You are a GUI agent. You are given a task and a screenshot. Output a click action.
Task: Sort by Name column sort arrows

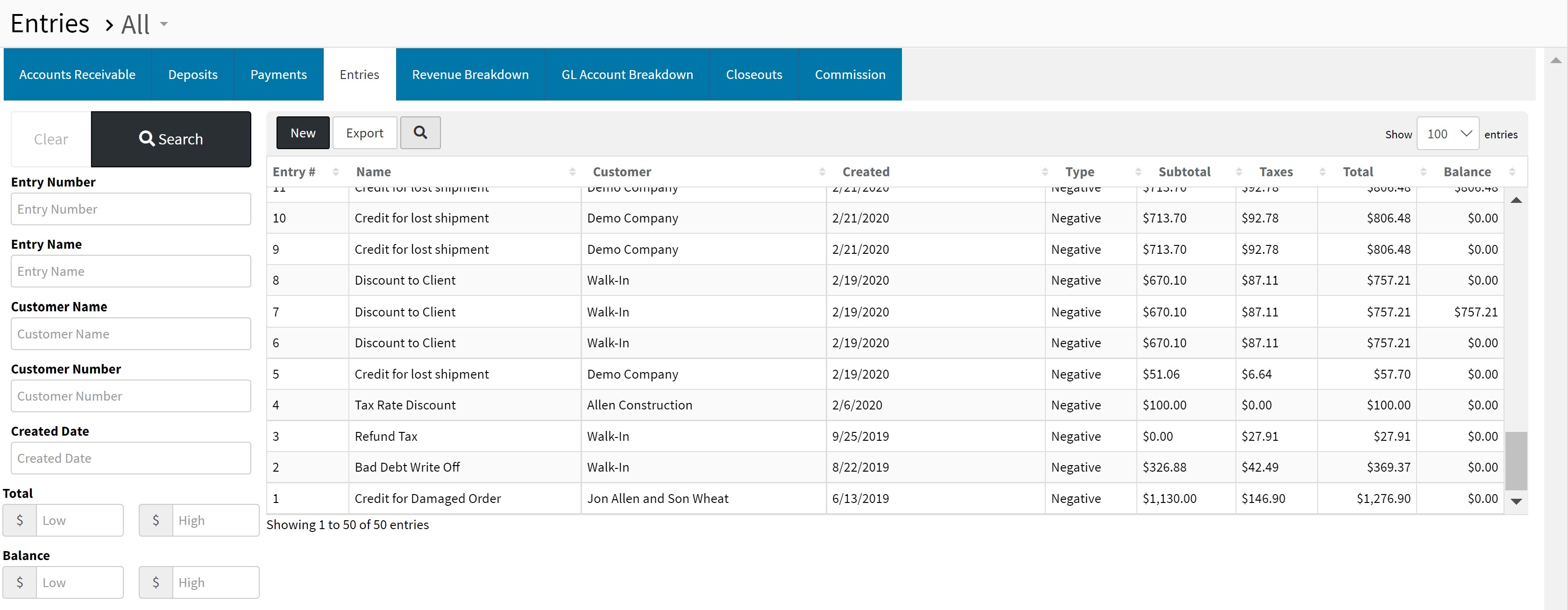[x=572, y=172]
